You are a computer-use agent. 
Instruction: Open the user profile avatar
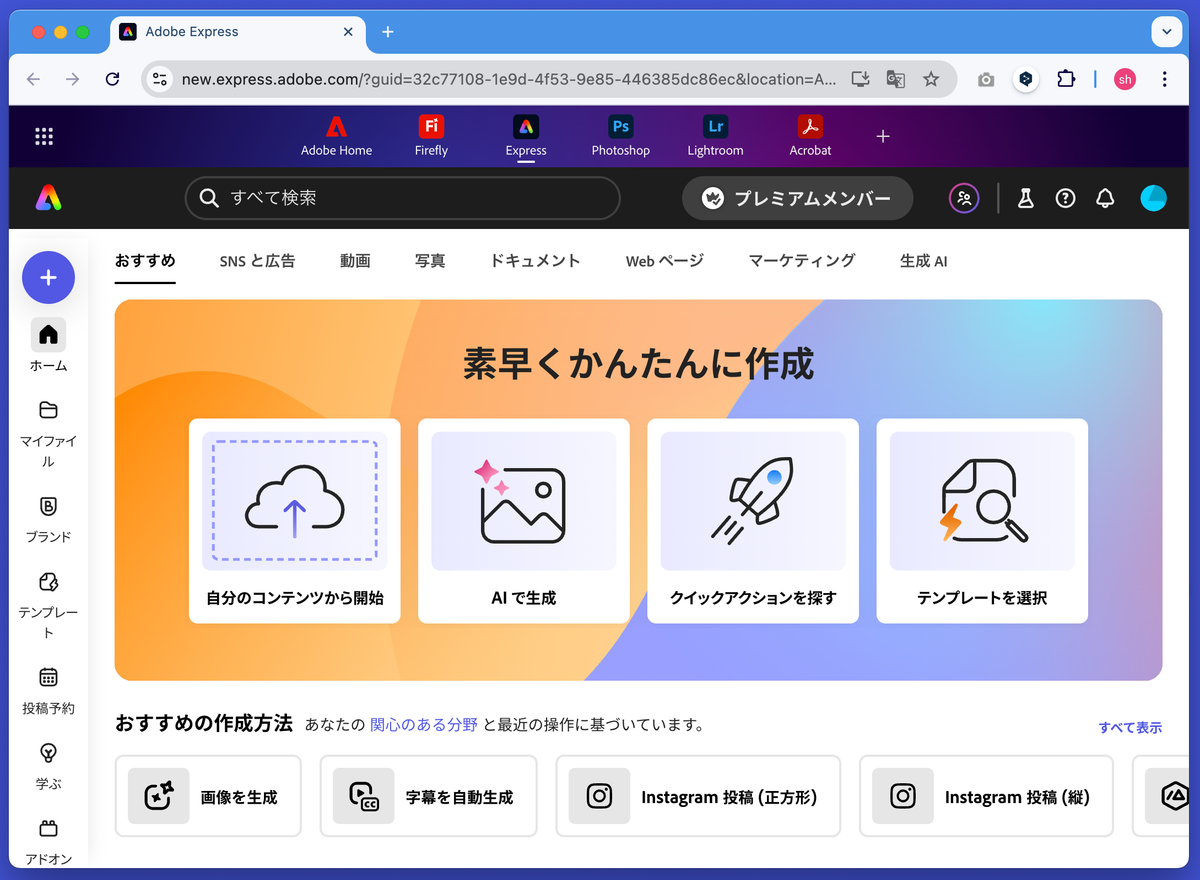tap(1153, 198)
